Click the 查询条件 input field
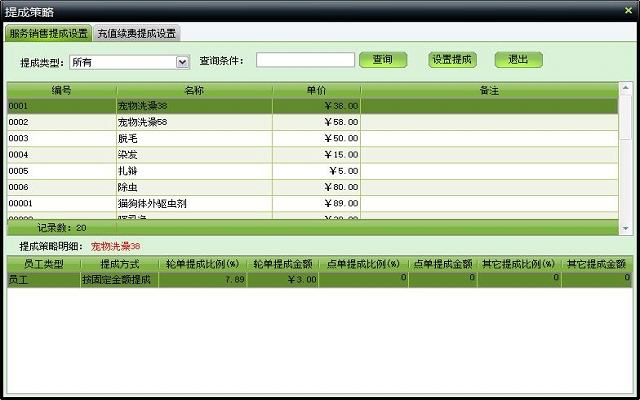The height and width of the screenshot is (400, 640). point(304,60)
